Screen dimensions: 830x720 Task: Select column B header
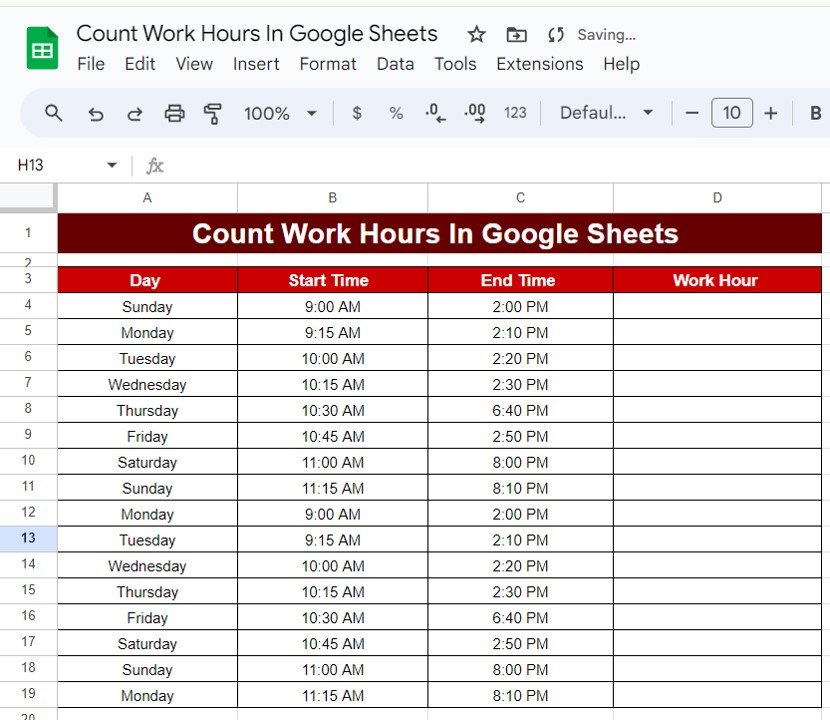(x=332, y=198)
